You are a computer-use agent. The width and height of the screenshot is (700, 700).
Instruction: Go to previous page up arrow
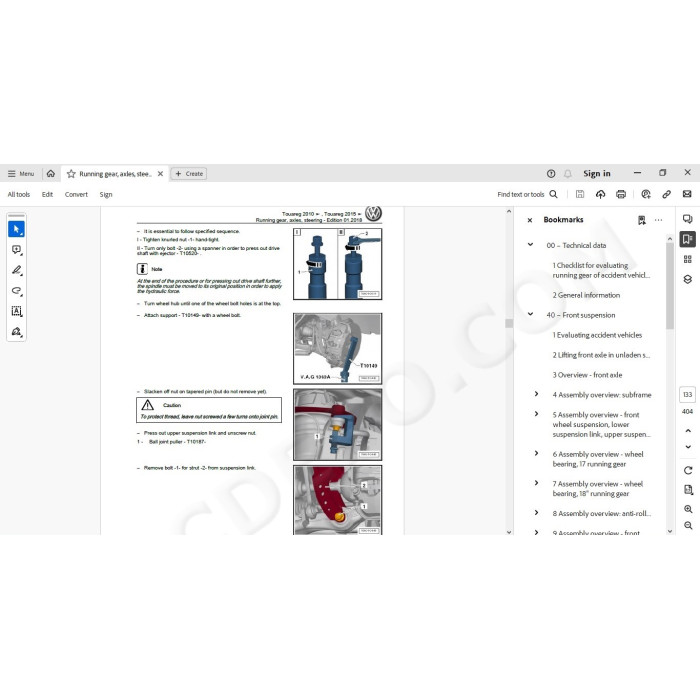[688, 431]
